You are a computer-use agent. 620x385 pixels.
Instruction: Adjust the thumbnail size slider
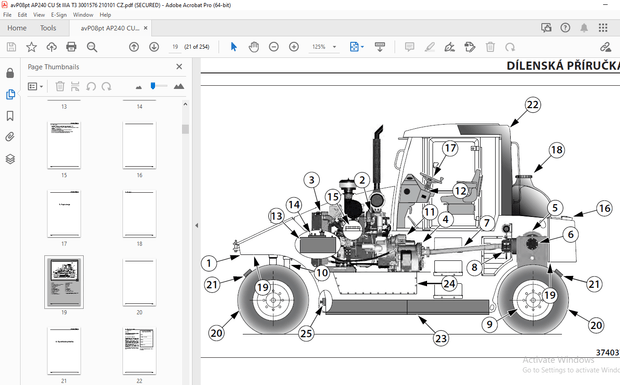coord(153,86)
